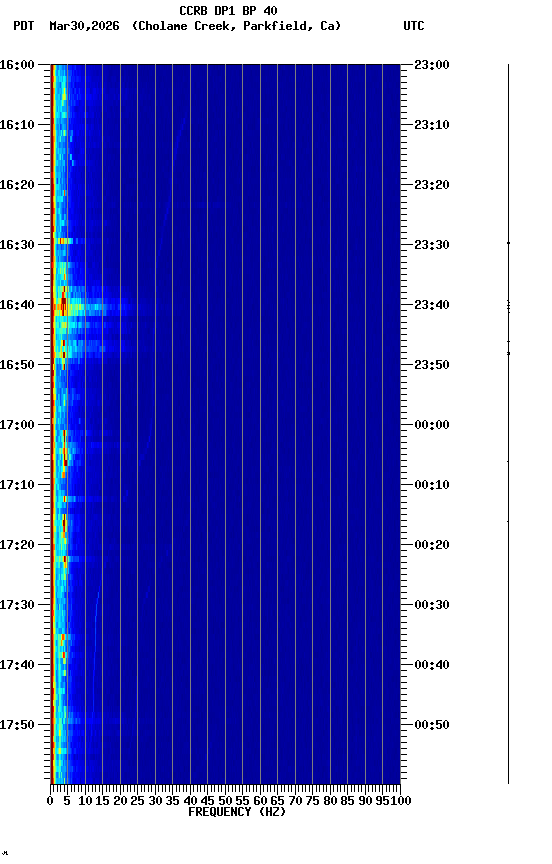Click the '17:20' PDT time label
This screenshot has width=552, height=864.
(17, 546)
